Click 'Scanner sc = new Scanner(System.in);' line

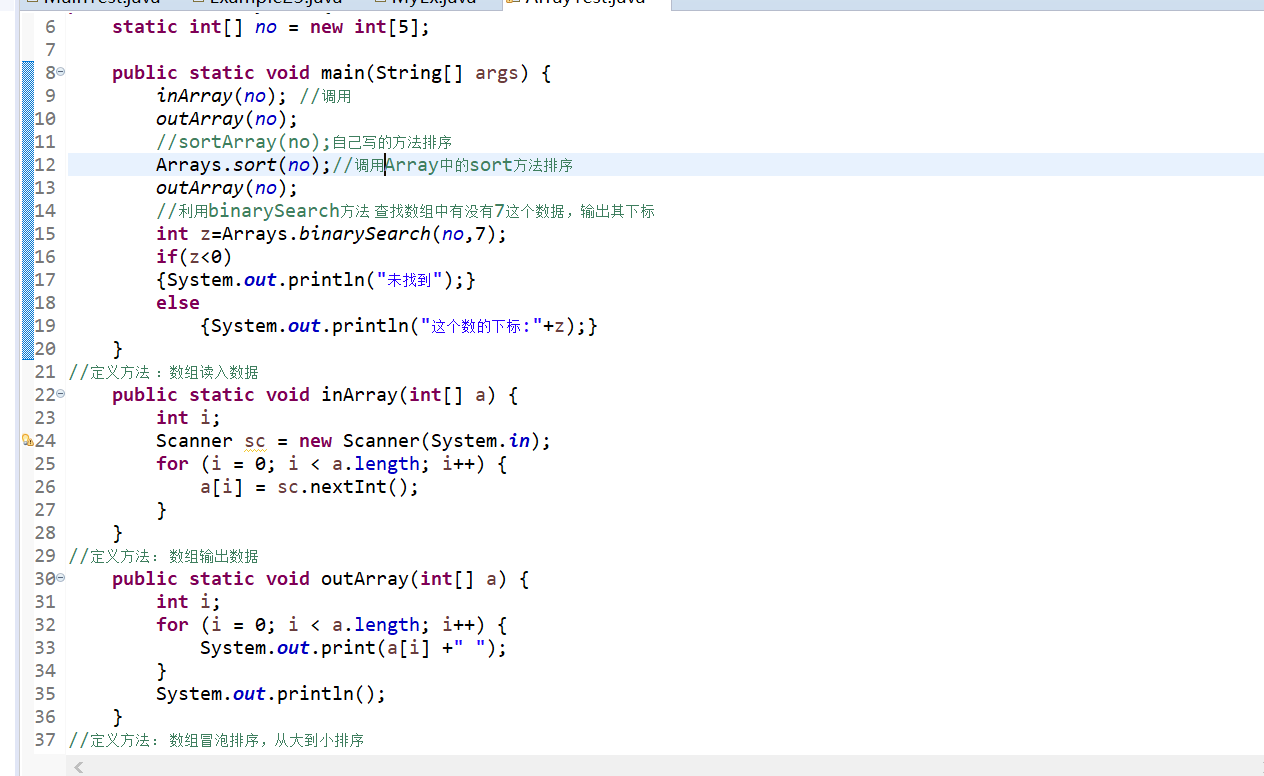point(353,441)
